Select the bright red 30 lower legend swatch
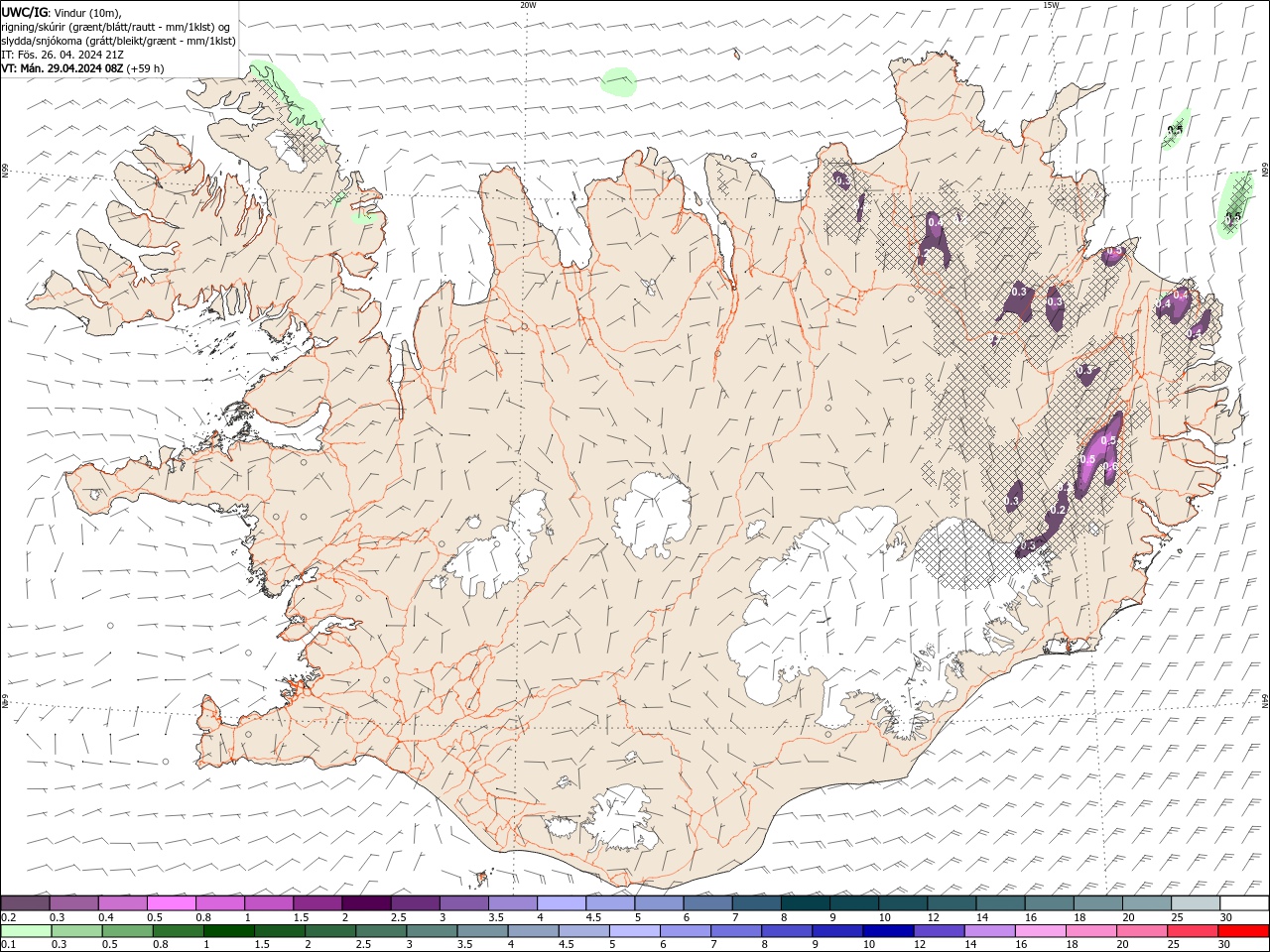Viewport: 1270px width, 952px height. pyautogui.click(x=1242, y=931)
